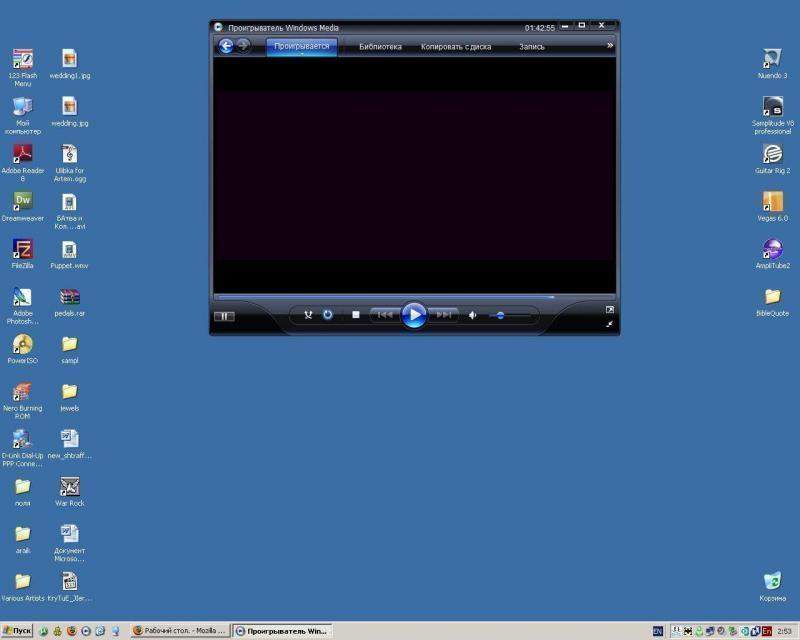The width and height of the screenshot is (800, 640).
Task: Select the araik folder icon
Action: pos(22,539)
